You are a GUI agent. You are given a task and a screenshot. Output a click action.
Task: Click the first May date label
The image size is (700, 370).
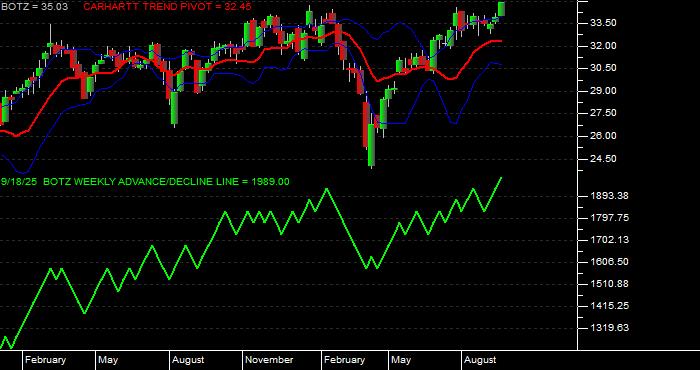pyautogui.click(x=108, y=360)
